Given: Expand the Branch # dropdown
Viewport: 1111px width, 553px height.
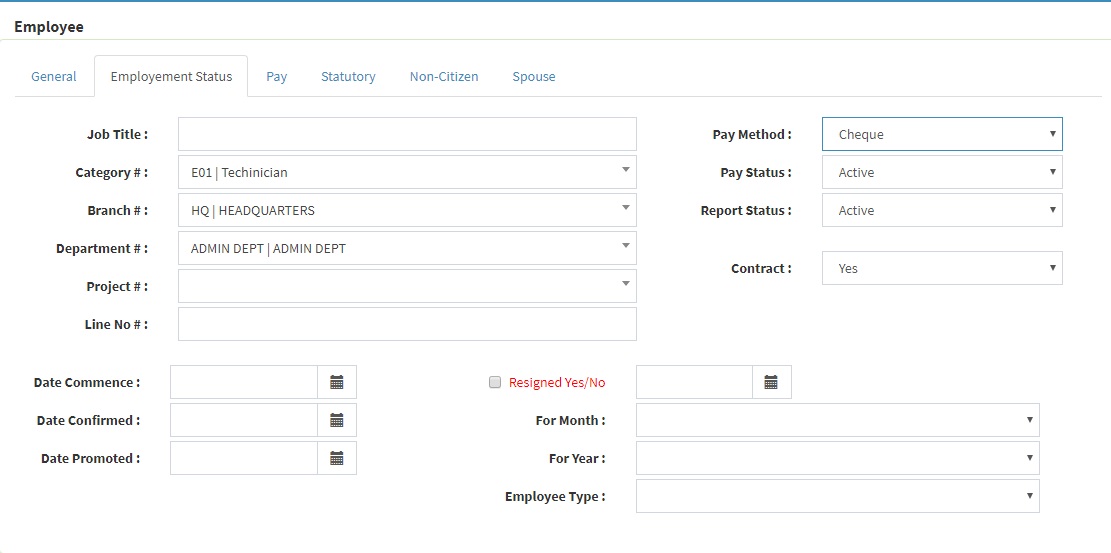Looking at the screenshot, I should [407, 210].
